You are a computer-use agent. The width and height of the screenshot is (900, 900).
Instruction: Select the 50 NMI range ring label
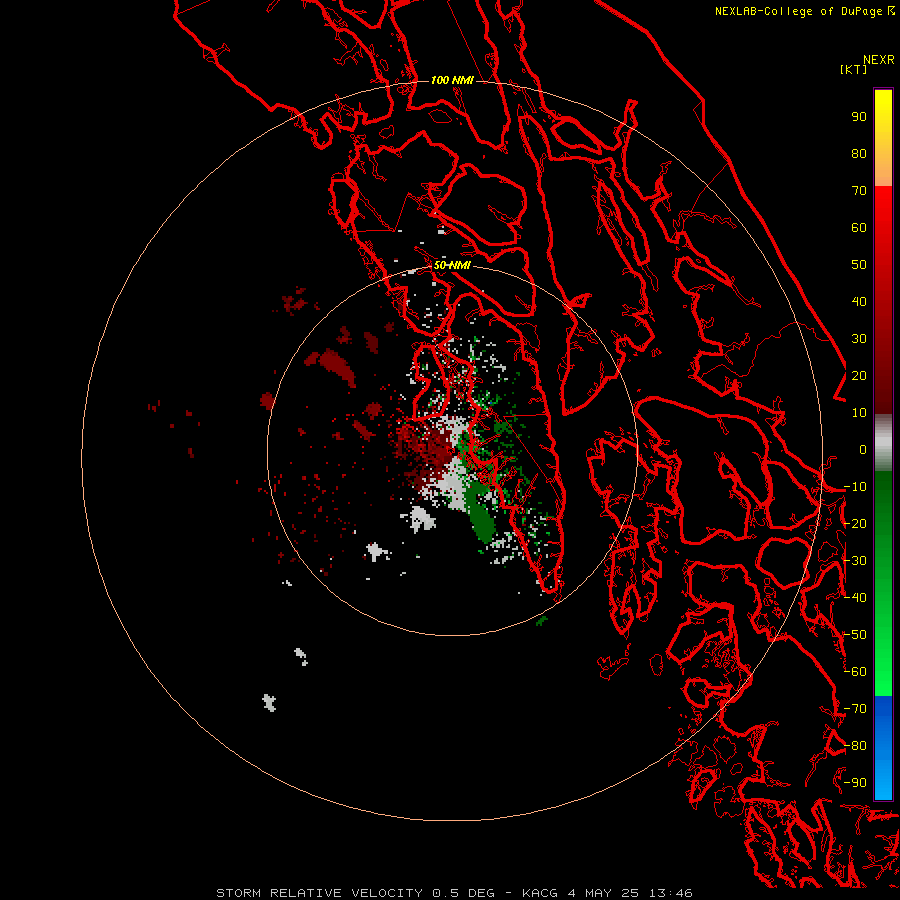(452, 265)
